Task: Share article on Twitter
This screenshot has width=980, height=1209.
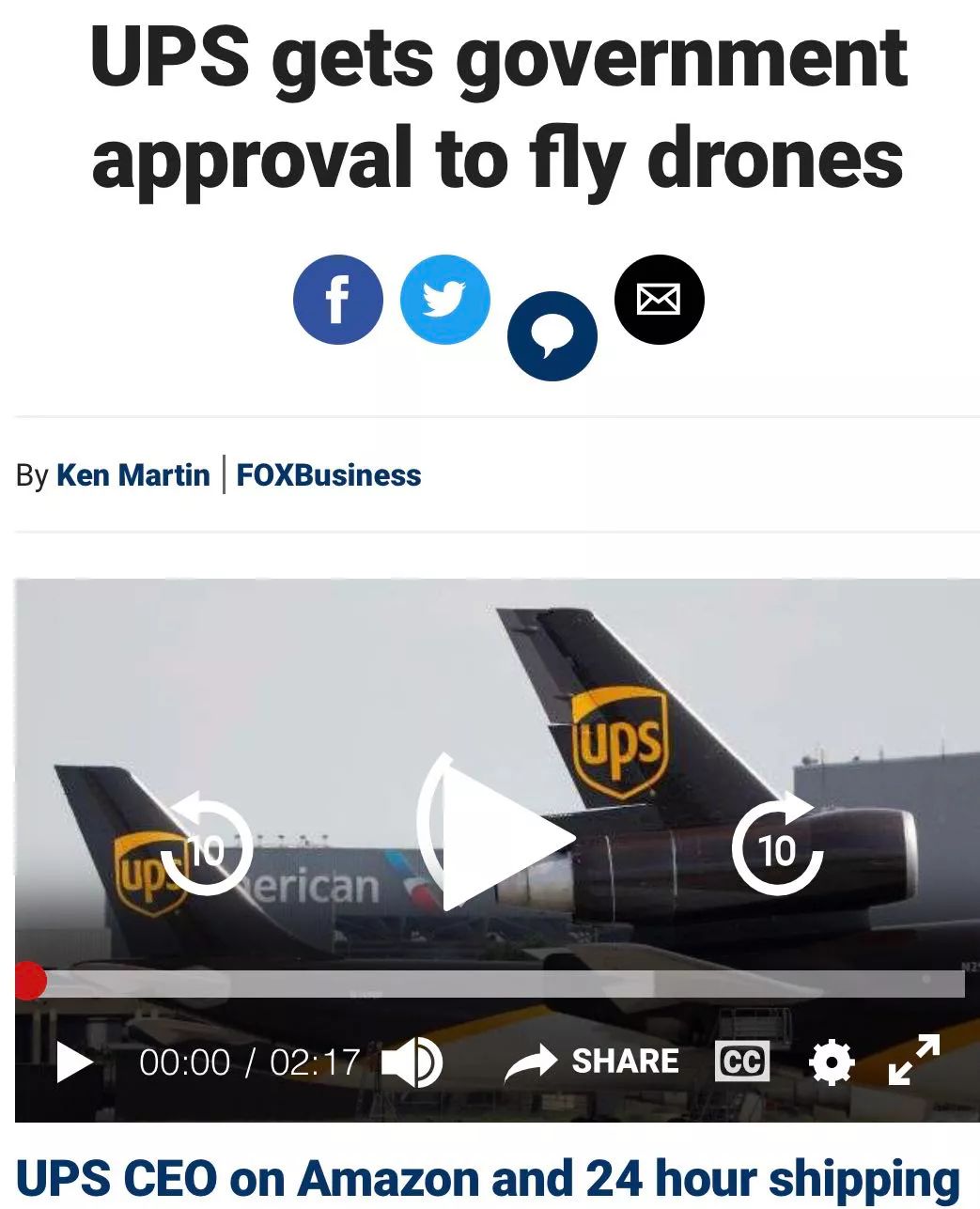Action: 445,300
